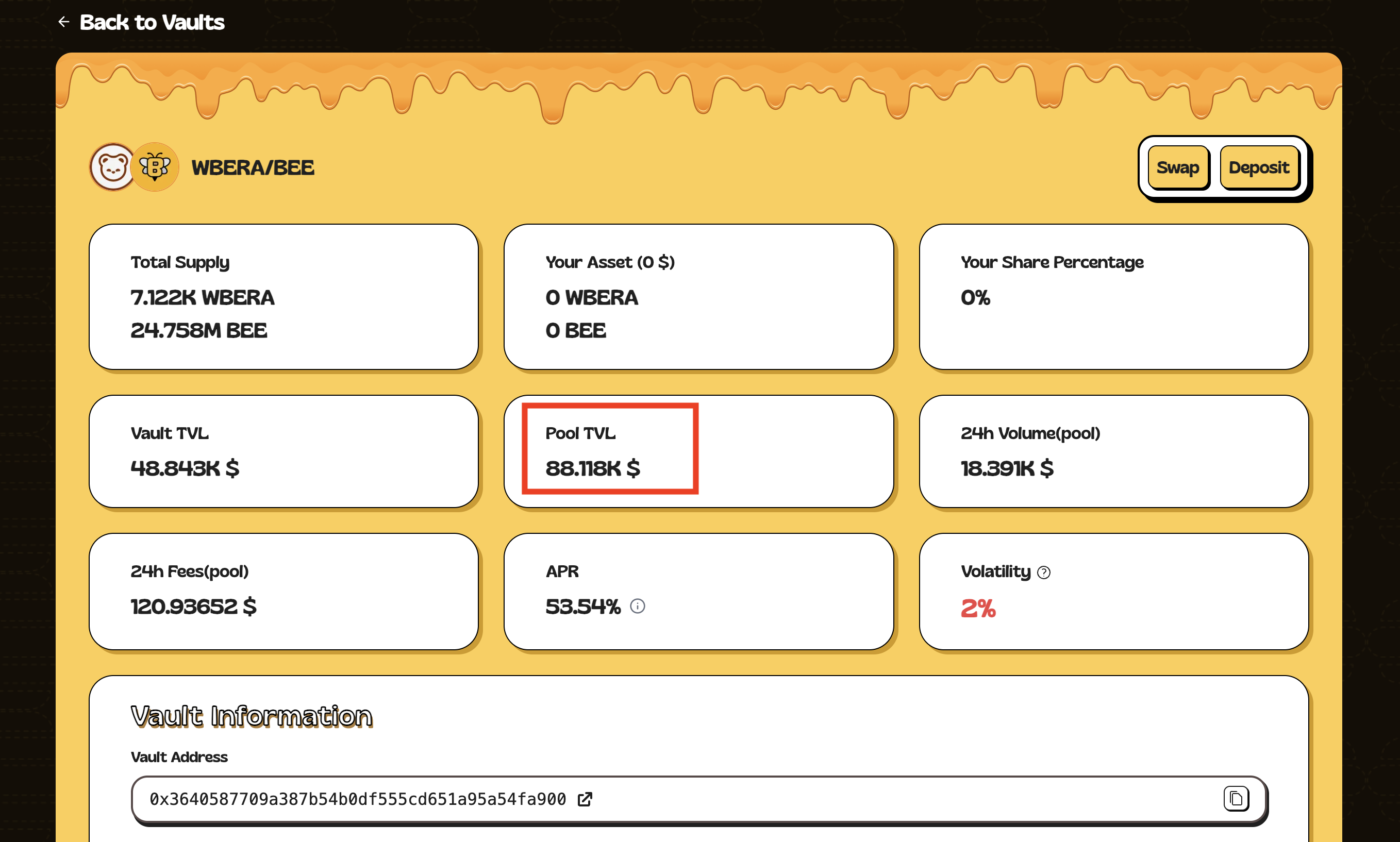This screenshot has height=842, width=1400.
Task: Select the 0 BEE asset value
Action: 576,330
